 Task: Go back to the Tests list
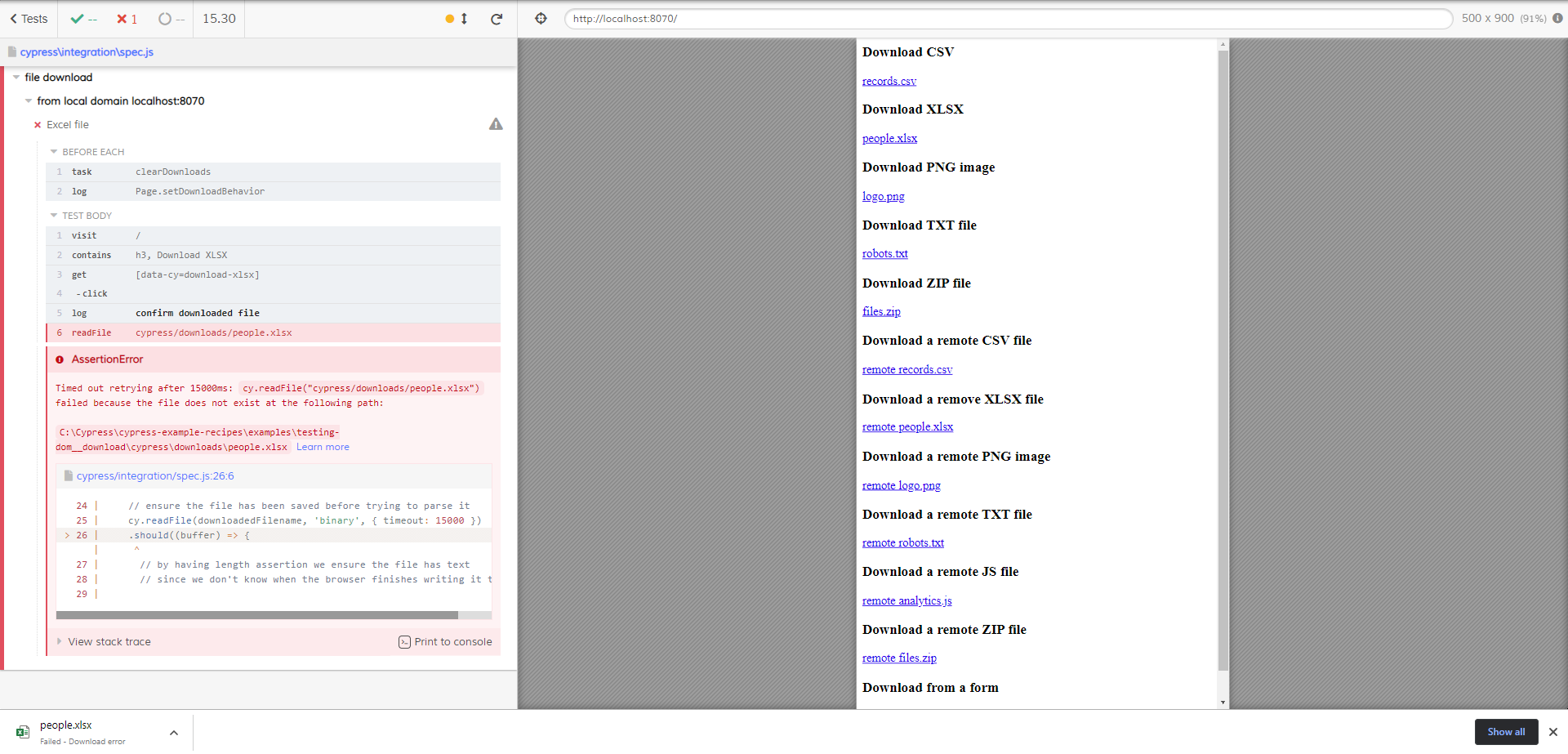click(29, 19)
